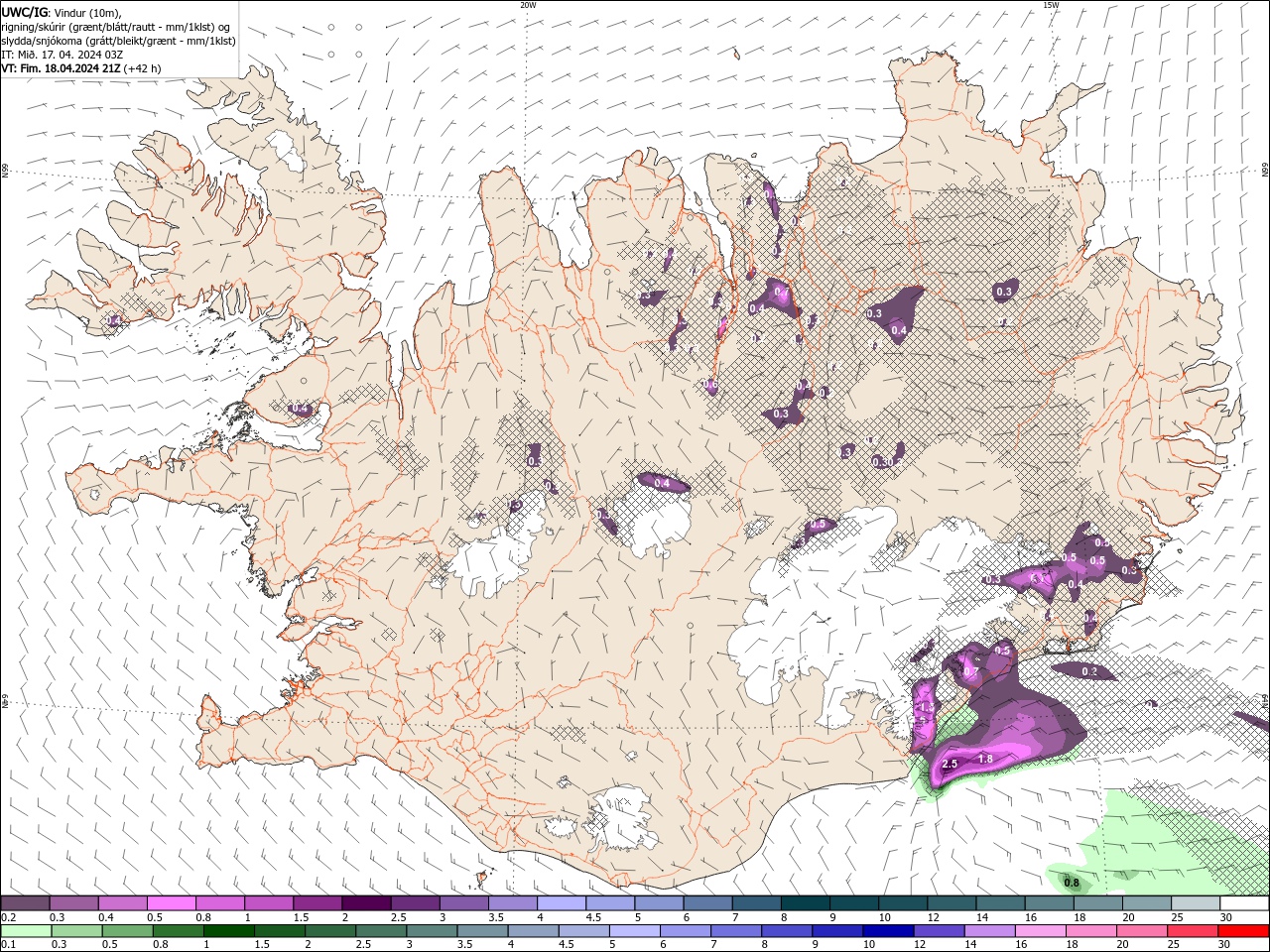The height and width of the screenshot is (952, 1270).
Task: Click the 'UWC/IG: Vindur (10m)' title line
Action: pos(61,12)
